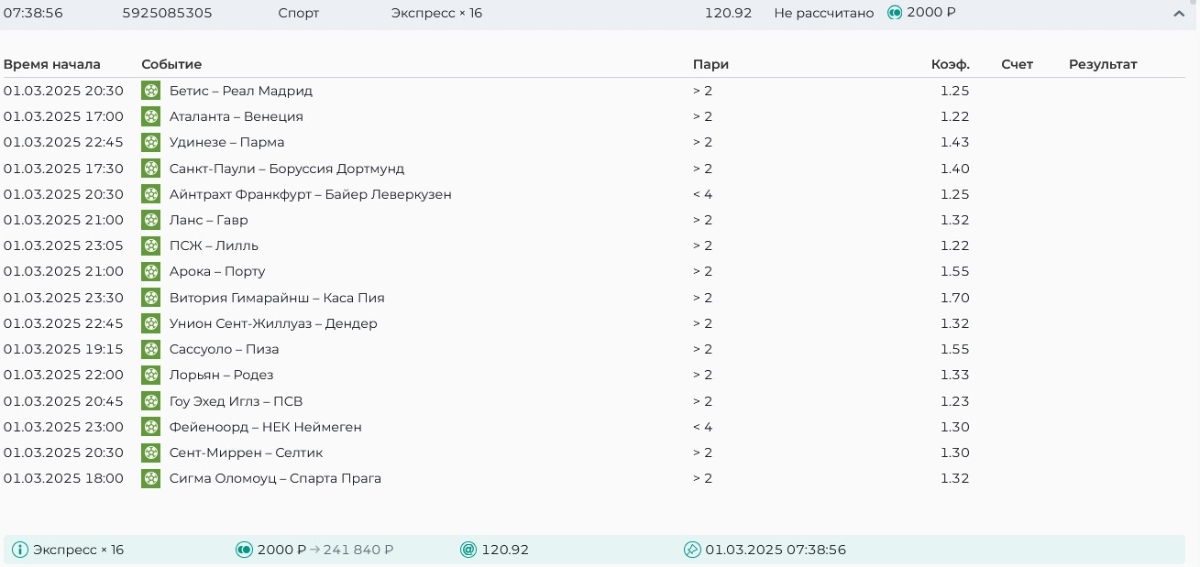
Task: Click the start time 01.03.2025 17:00
Action: [x=64, y=117]
